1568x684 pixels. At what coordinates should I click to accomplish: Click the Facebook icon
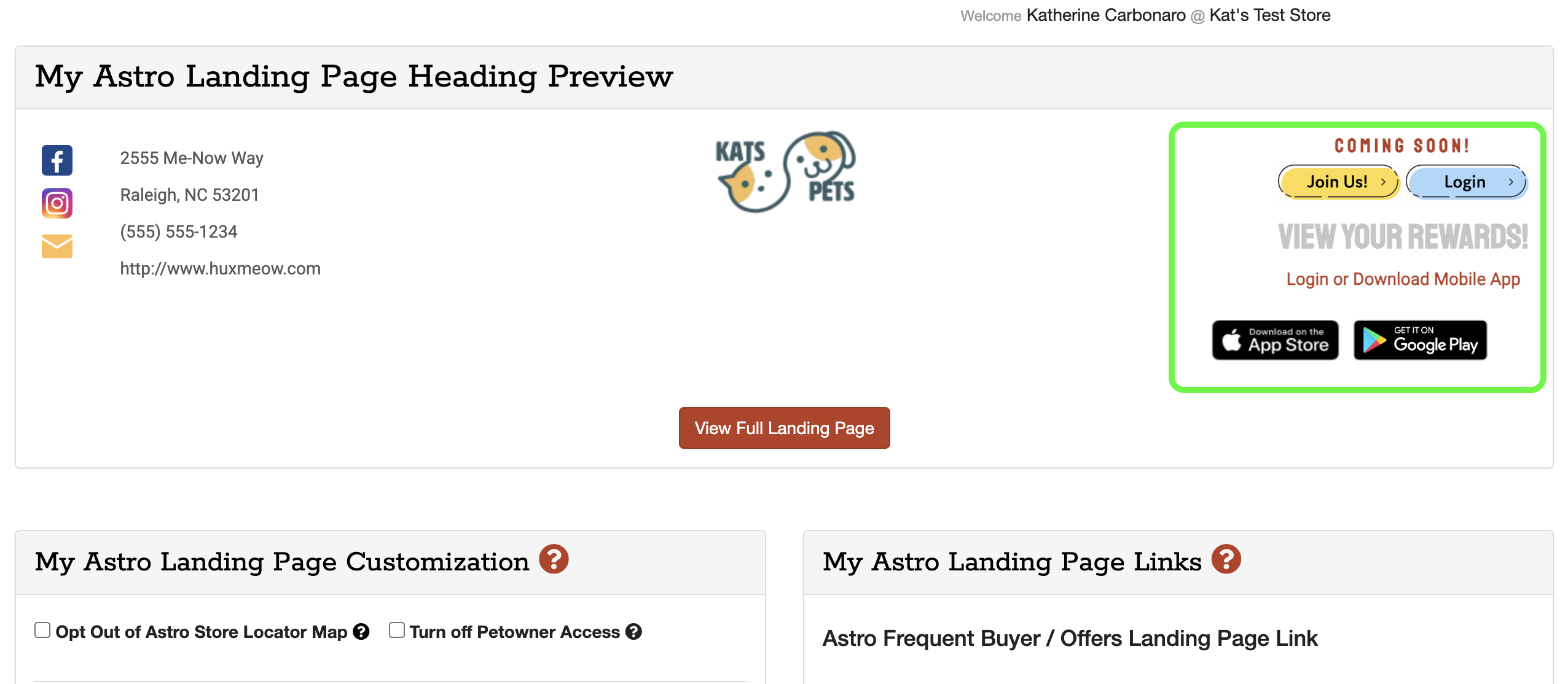click(x=57, y=160)
